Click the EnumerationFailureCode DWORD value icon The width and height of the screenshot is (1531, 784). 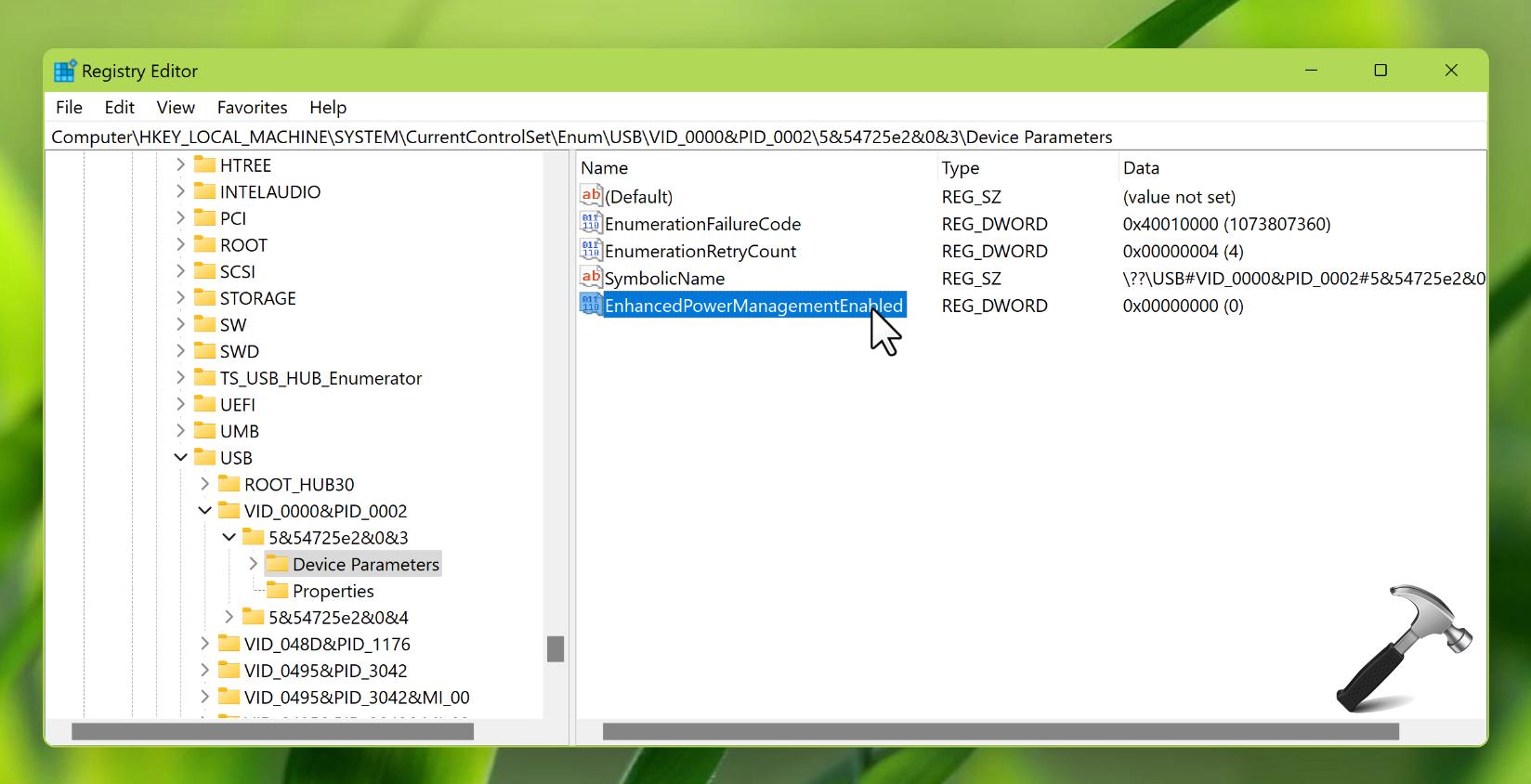(590, 223)
